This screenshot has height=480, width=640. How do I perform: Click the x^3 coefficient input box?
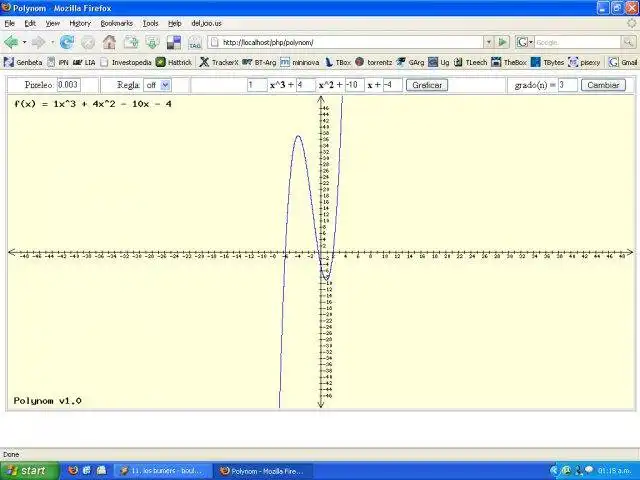coord(257,85)
